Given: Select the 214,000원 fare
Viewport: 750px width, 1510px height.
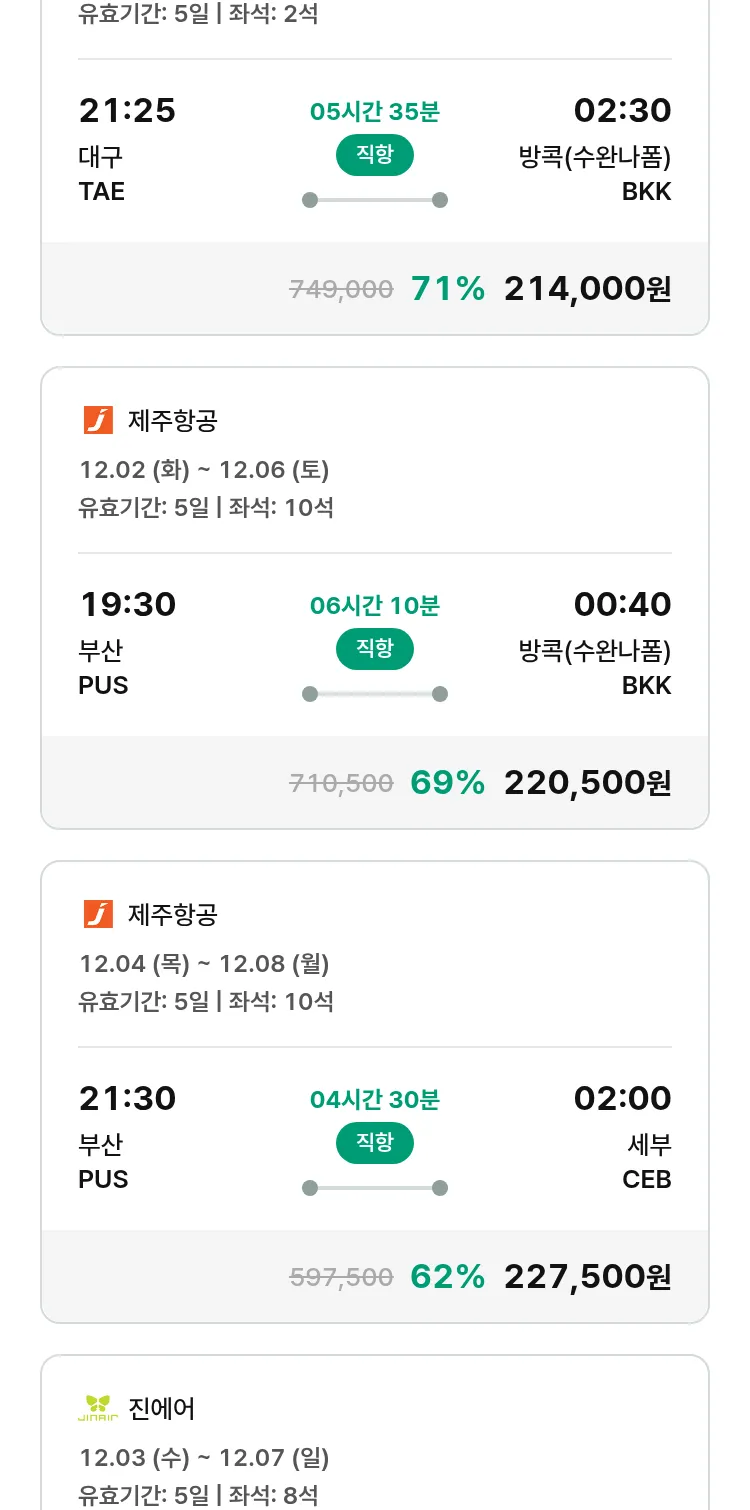Looking at the screenshot, I should 587,289.
